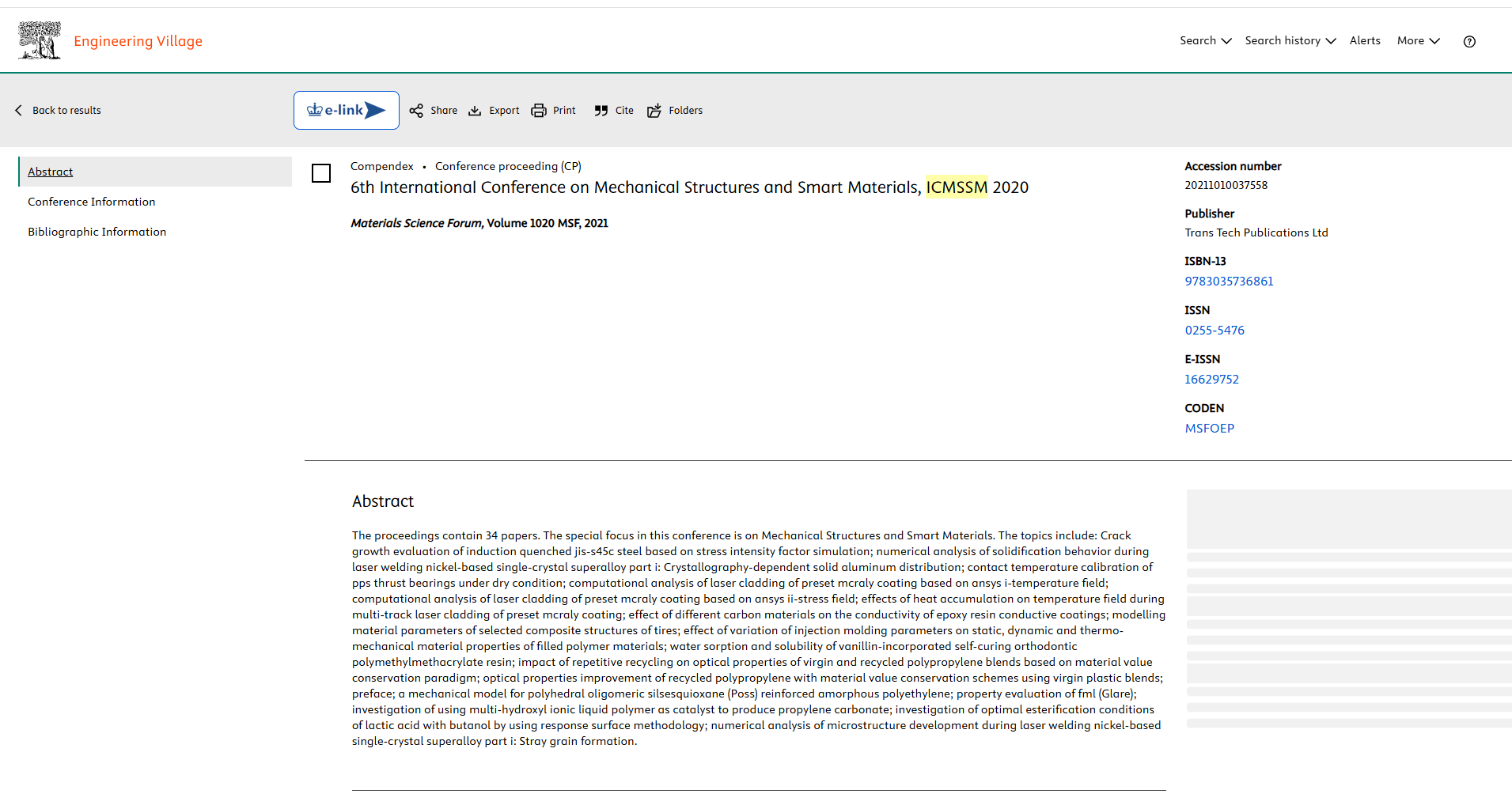The width and height of the screenshot is (1512, 809).
Task: Click the Export download icon
Action: click(x=475, y=111)
